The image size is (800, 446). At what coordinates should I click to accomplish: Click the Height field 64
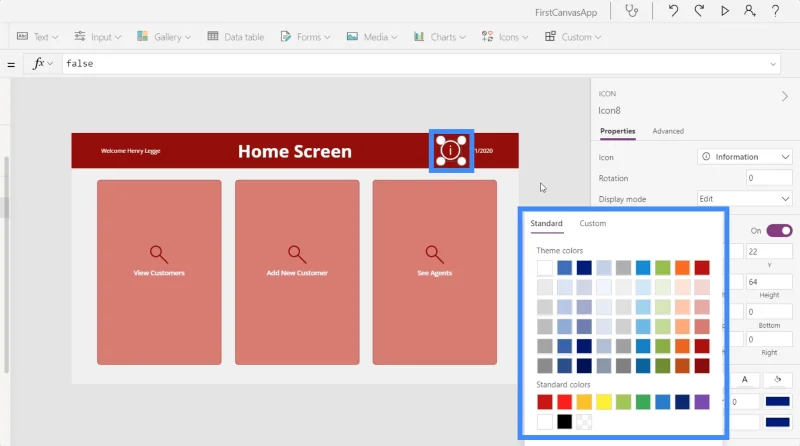769,282
